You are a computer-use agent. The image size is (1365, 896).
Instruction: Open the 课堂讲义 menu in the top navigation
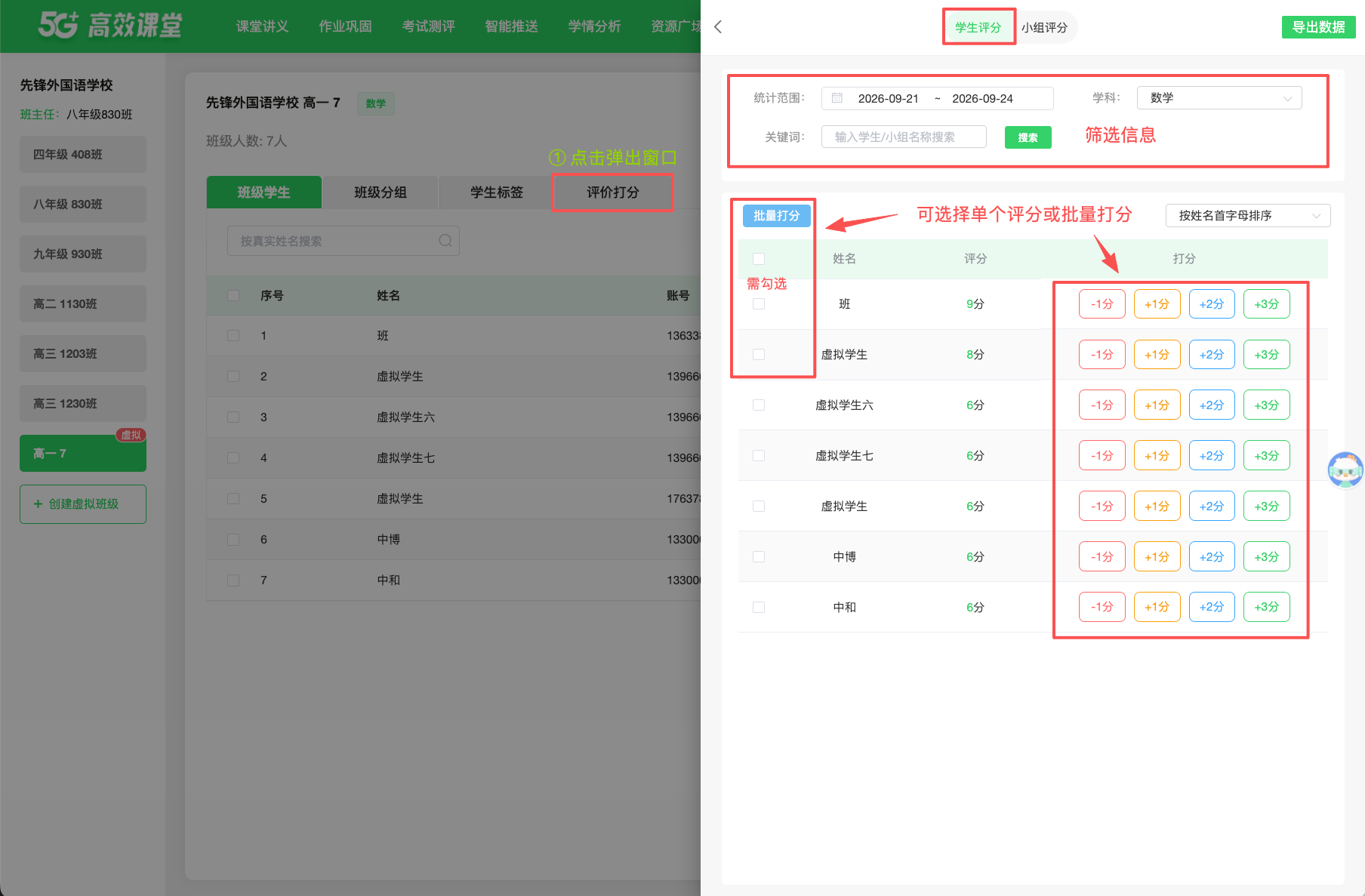pos(262,26)
